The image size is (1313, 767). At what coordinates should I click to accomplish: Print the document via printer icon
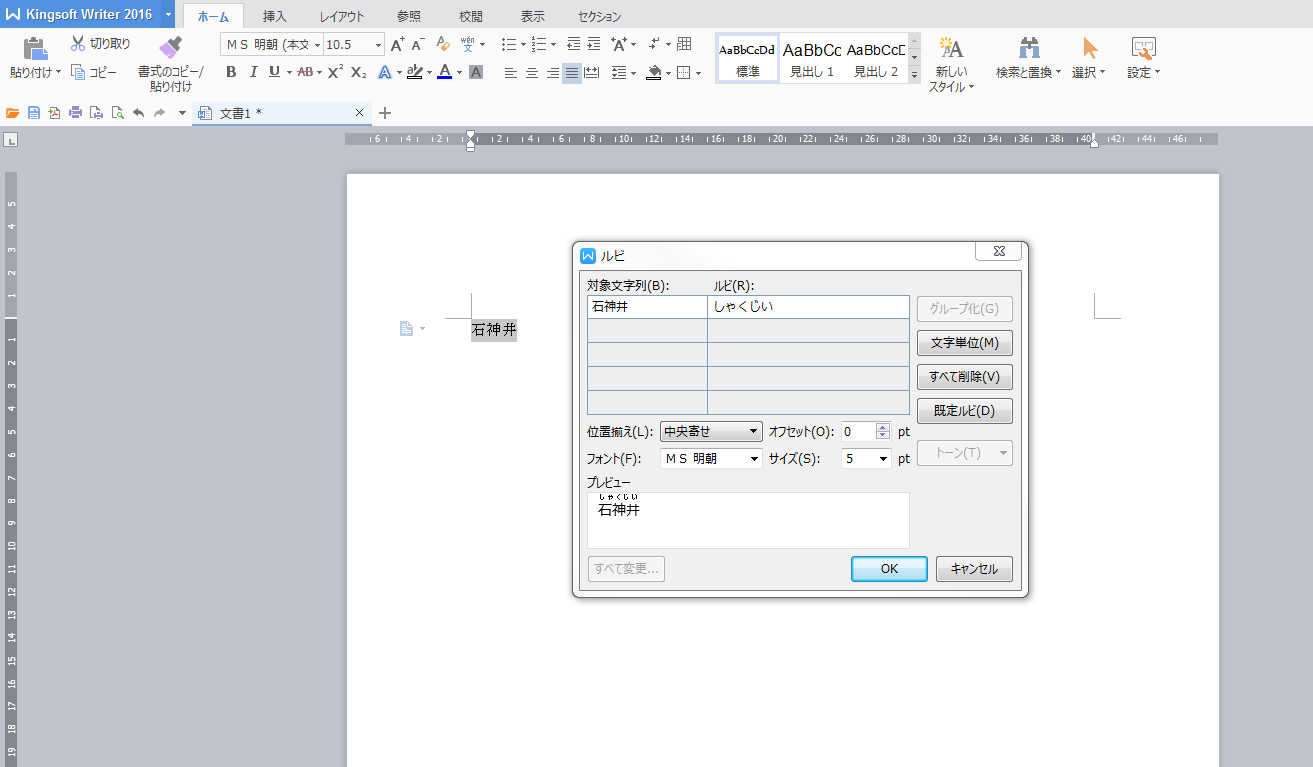click(75, 113)
